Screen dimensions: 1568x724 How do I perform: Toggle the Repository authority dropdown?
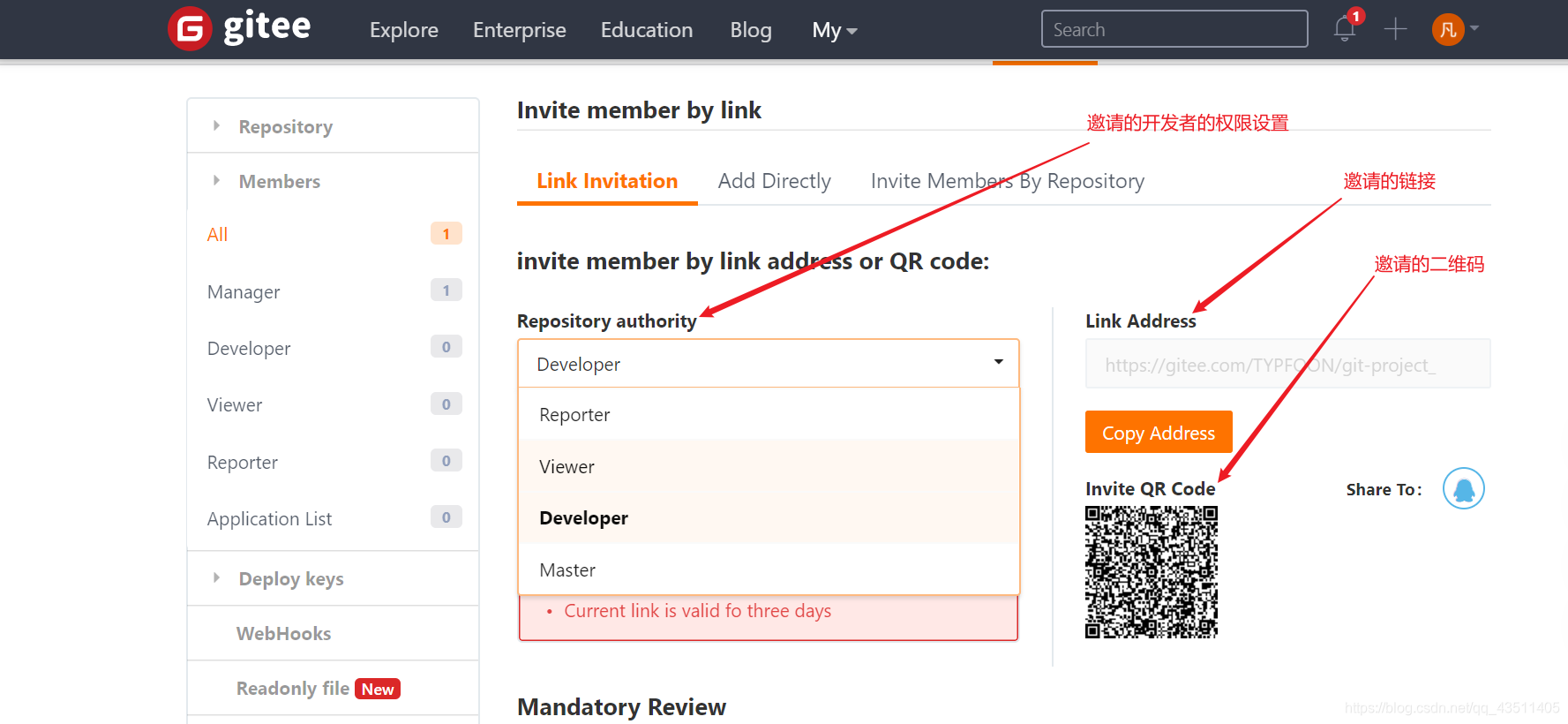click(x=768, y=363)
